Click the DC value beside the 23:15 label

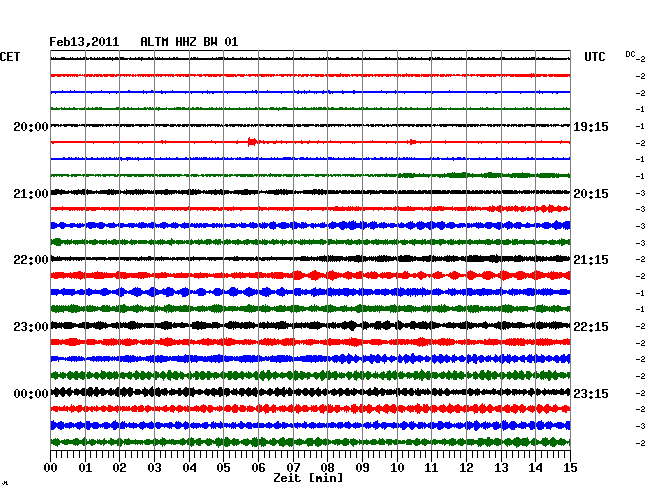pos(640,393)
